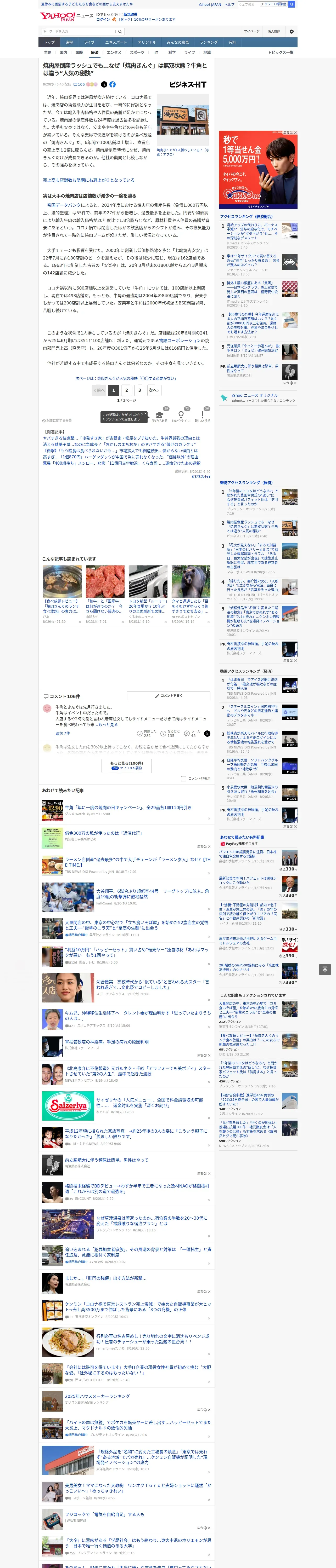Toggle the コメント非表示 checkbox

pos(183,779)
